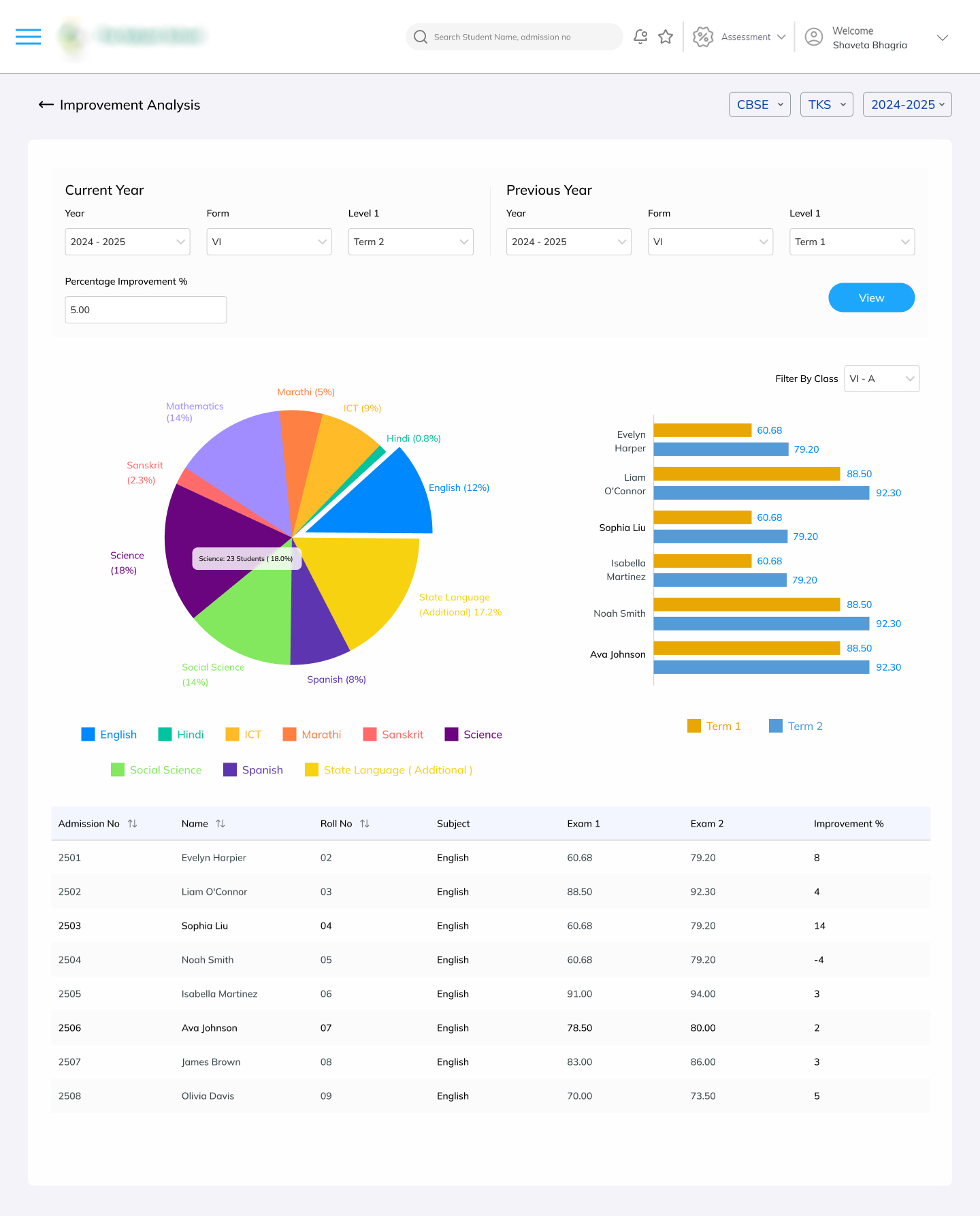Click the Assessment module badge icon
The image size is (980, 1216).
(702, 37)
